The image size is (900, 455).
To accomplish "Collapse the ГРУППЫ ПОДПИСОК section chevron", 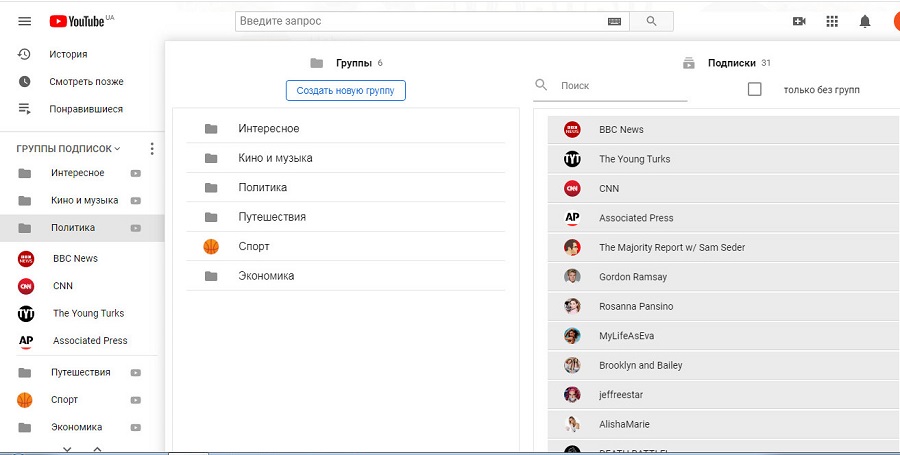I will (x=118, y=149).
